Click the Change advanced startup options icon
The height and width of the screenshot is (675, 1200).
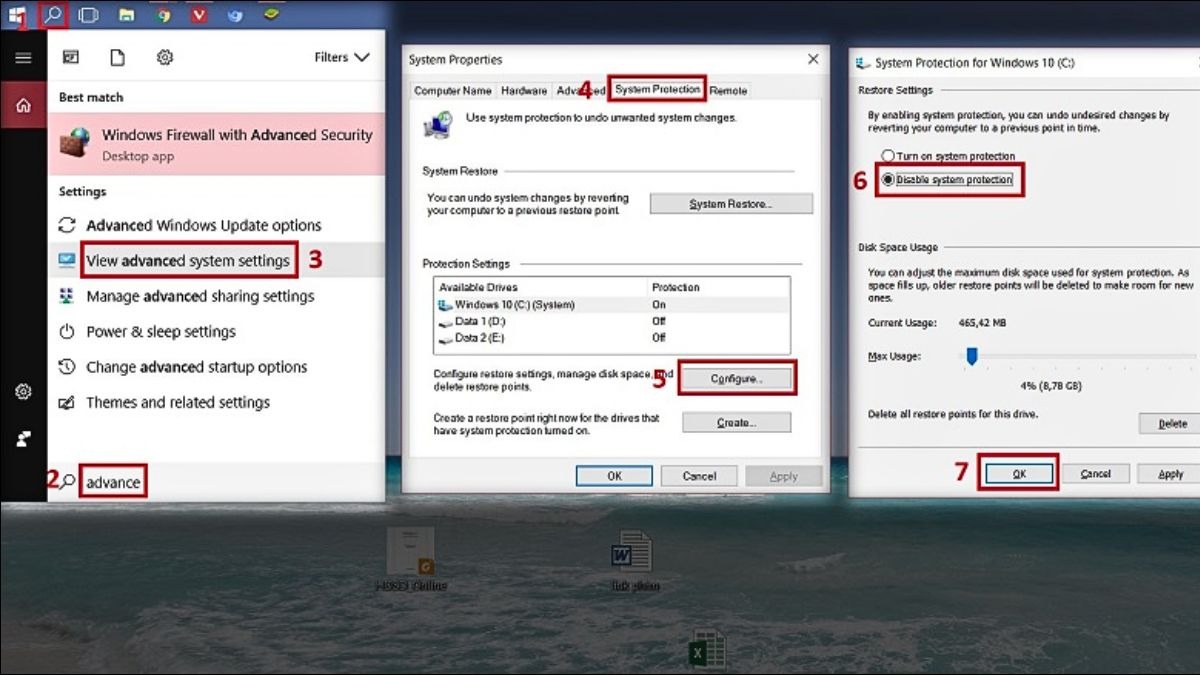(67, 367)
